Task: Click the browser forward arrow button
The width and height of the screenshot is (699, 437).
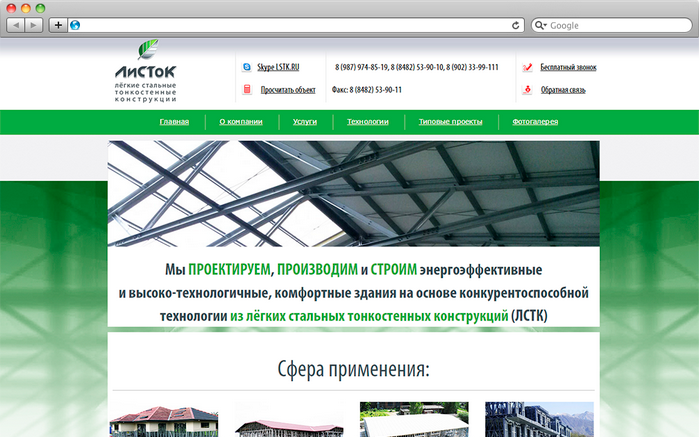Action: pos(34,25)
